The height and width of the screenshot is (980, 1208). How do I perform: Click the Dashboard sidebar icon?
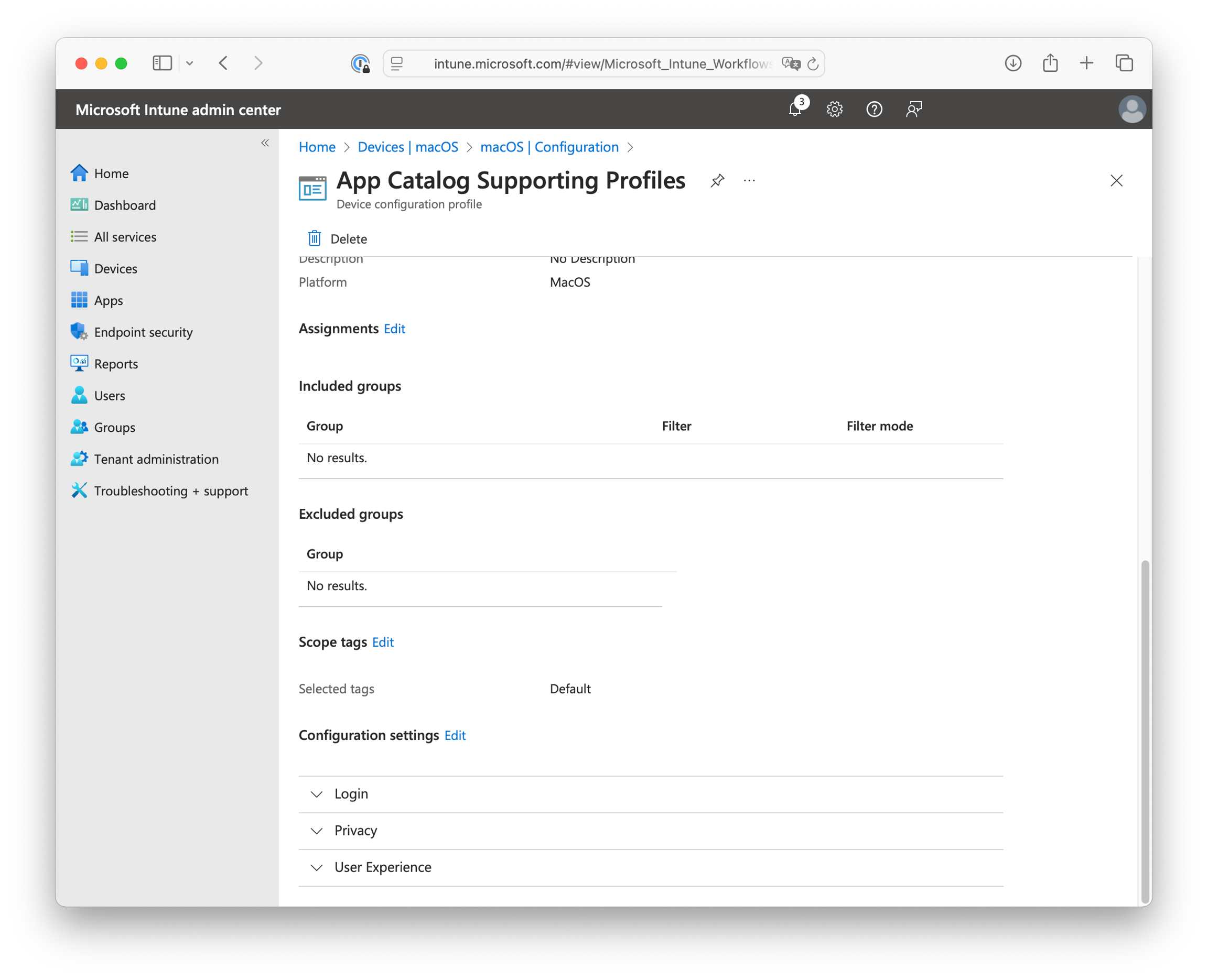(x=79, y=204)
